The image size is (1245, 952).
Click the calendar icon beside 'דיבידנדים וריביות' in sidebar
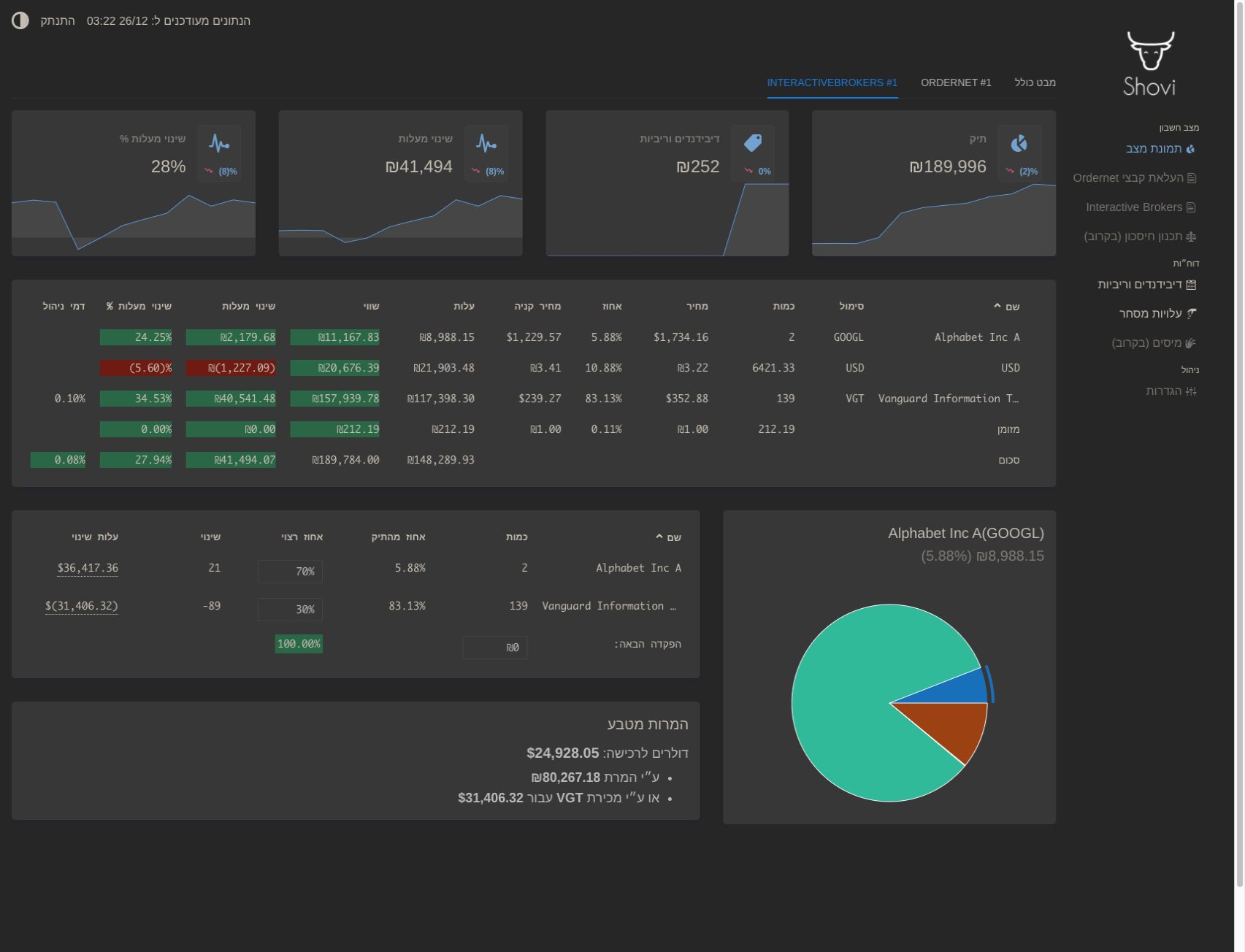tap(1191, 285)
